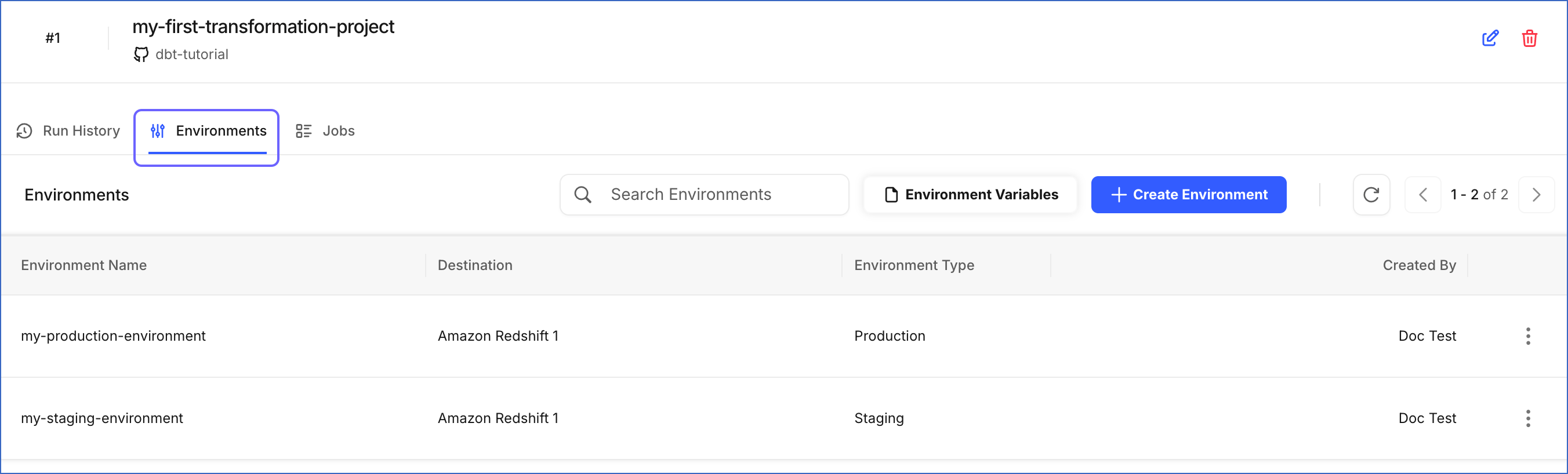The image size is (1568, 474).
Task: Refresh the environments list
Action: tap(1371, 195)
